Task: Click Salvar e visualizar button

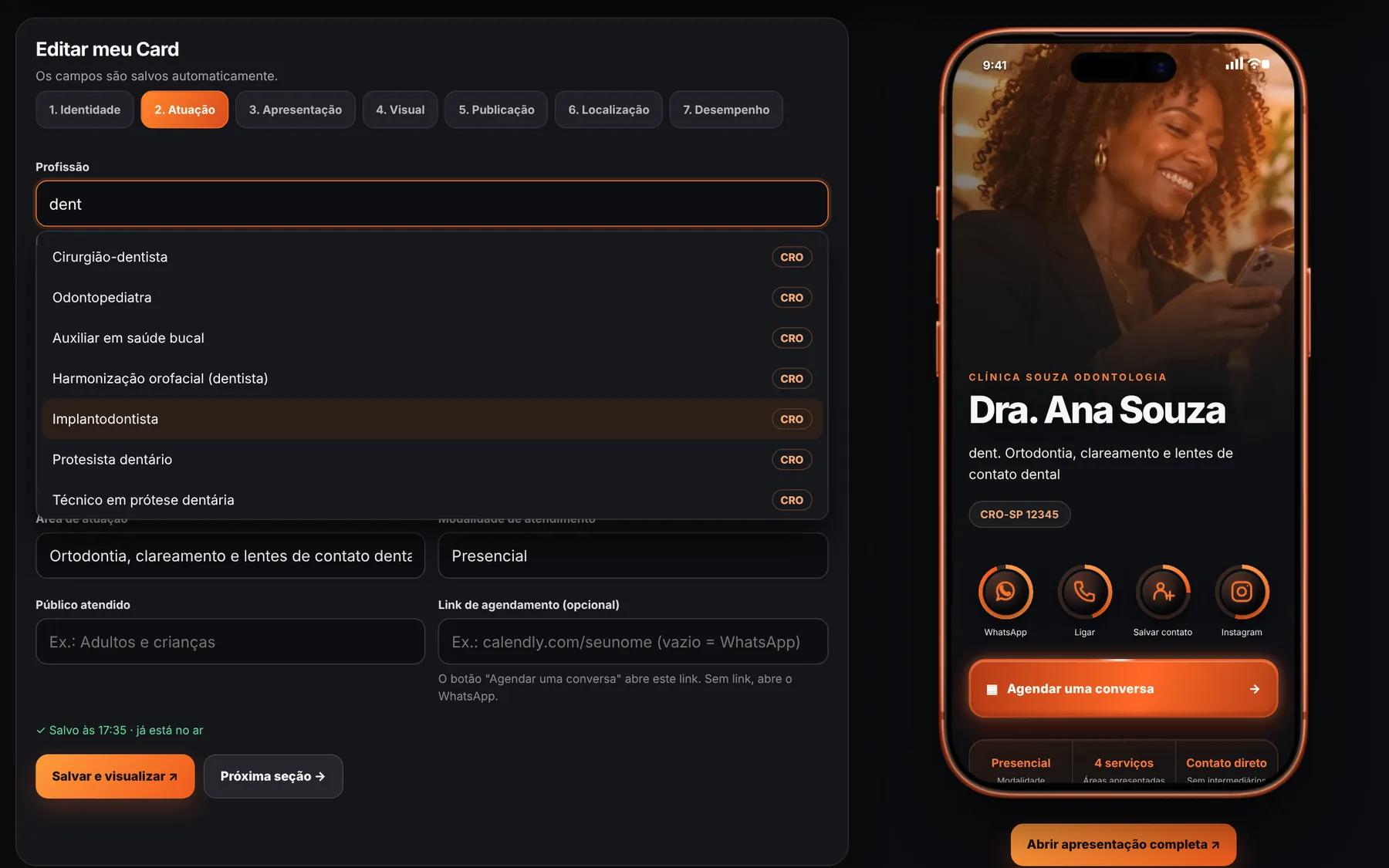Action: point(115,776)
